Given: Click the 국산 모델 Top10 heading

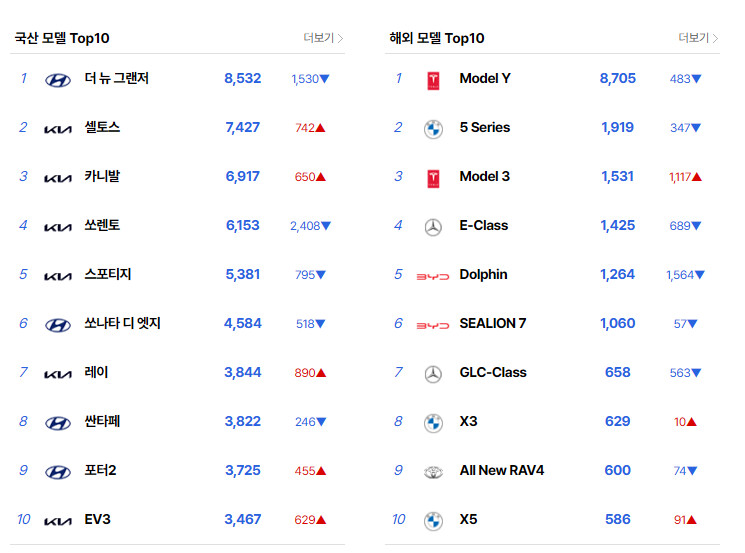Looking at the screenshot, I should (x=62, y=38).
